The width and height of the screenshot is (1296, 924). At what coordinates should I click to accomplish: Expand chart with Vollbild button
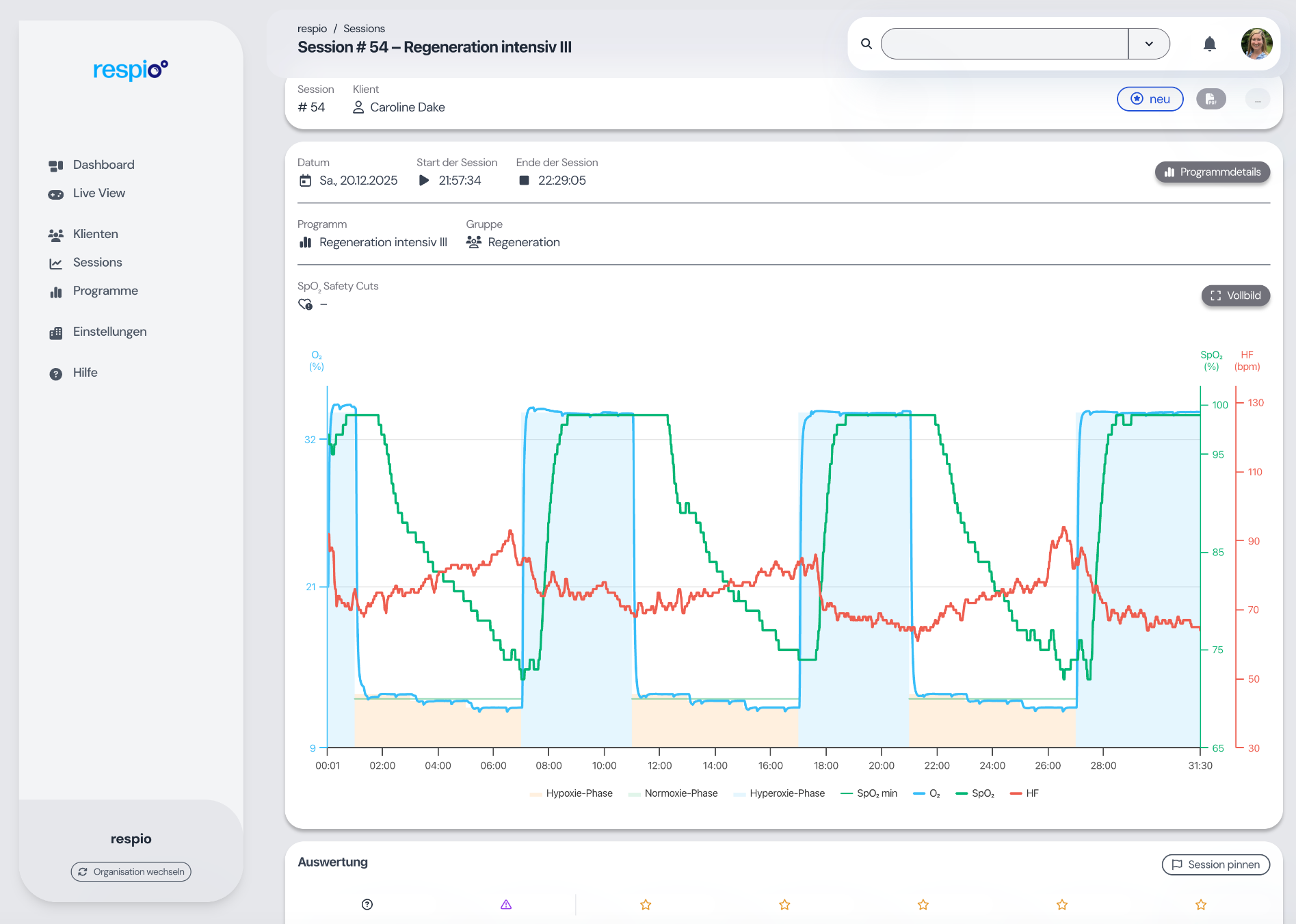(1235, 295)
